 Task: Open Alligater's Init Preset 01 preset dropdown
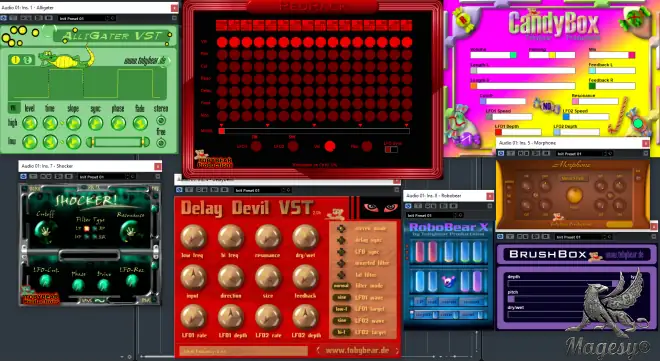click(86, 19)
